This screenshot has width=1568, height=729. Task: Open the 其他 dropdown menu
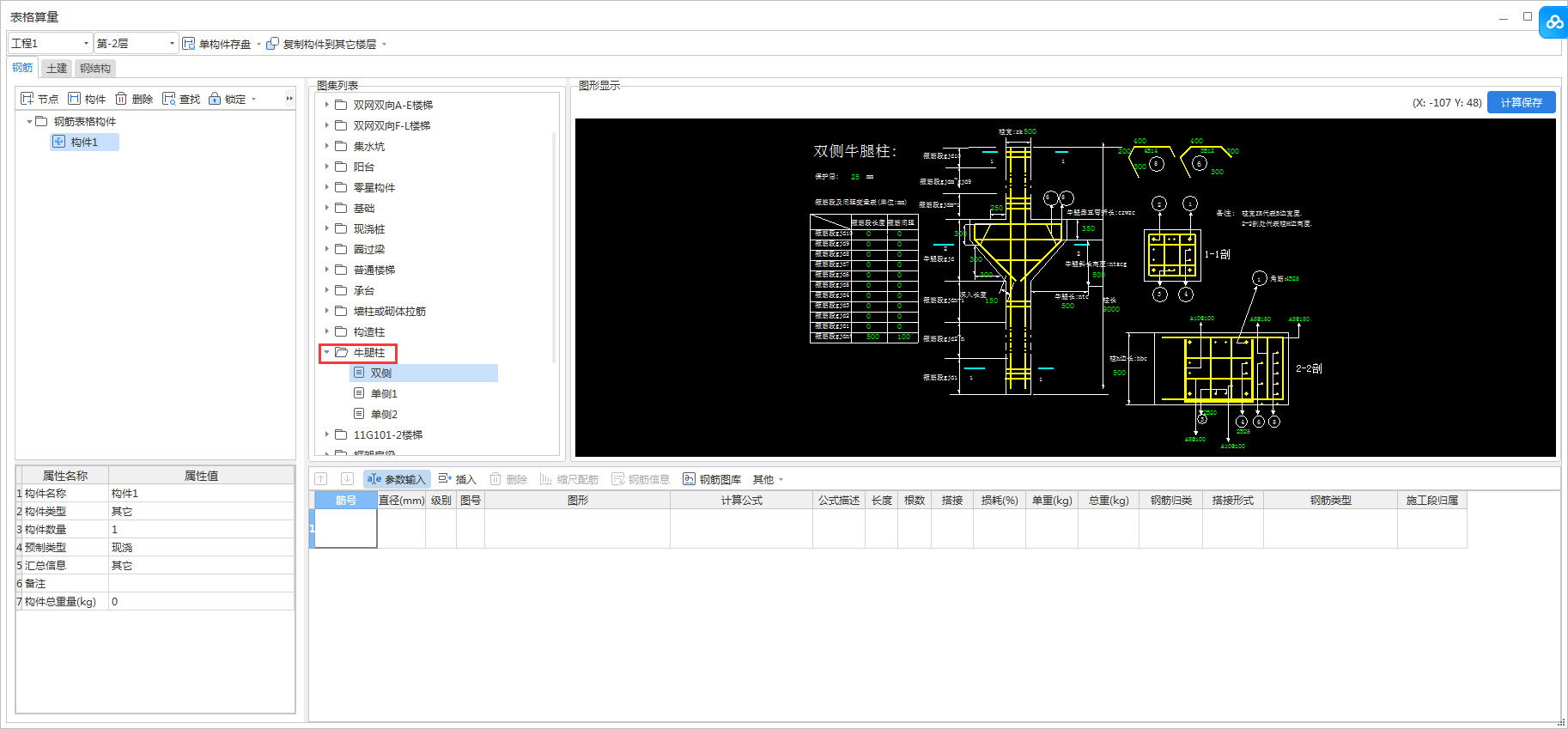[x=768, y=479]
